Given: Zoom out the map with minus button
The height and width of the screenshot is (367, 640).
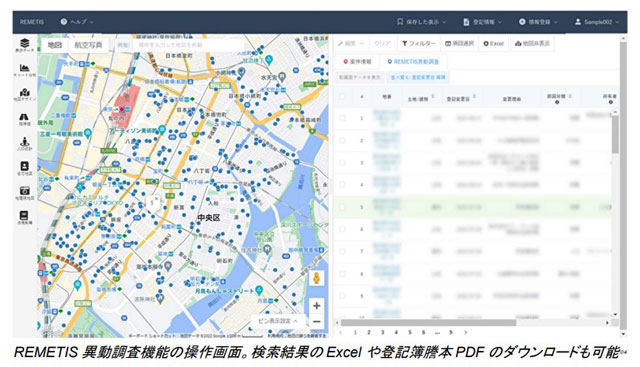Looking at the screenshot, I should pos(316,322).
